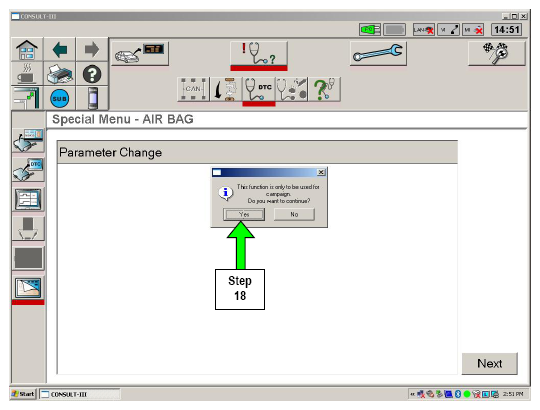Go back with the left arrow
Image resolution: width=540 pixels, height=410 pixels.
click(x=60, y=50)
